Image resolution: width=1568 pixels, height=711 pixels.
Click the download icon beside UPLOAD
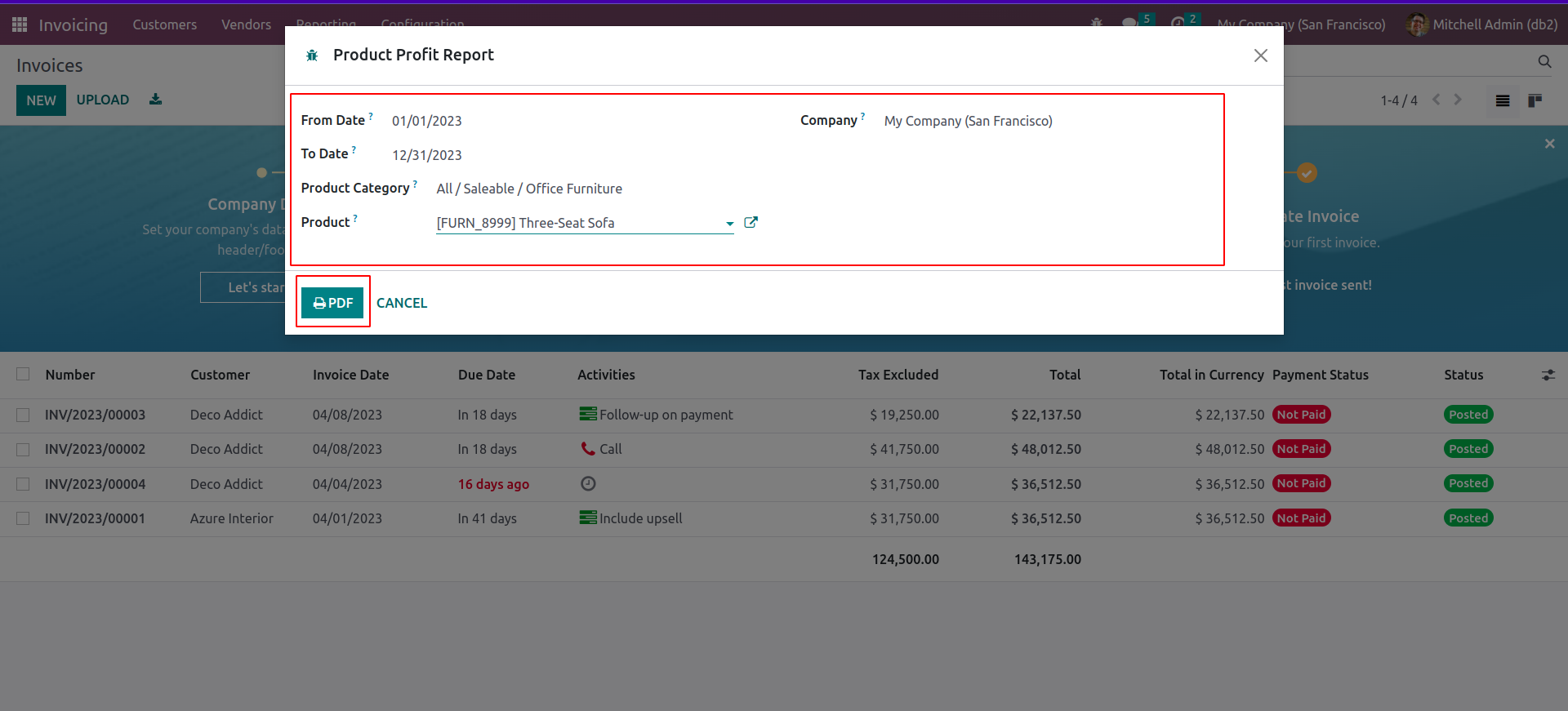pyautogui.click(x=155, y=100)
